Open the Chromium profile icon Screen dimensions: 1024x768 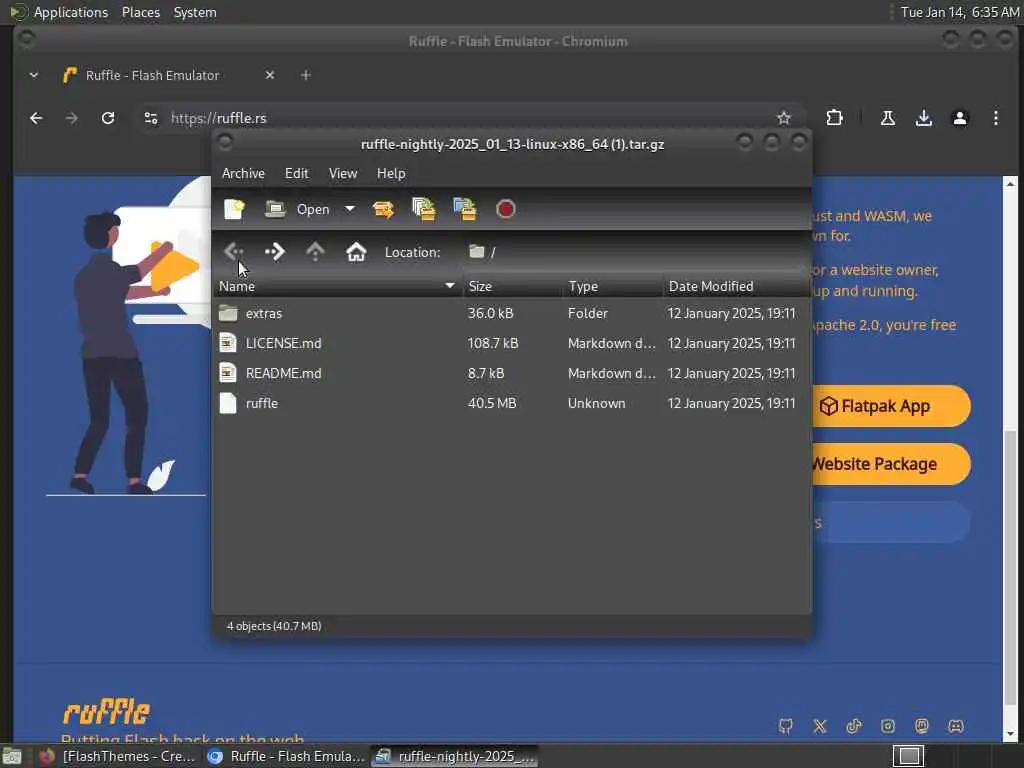[x=959, y=118]
